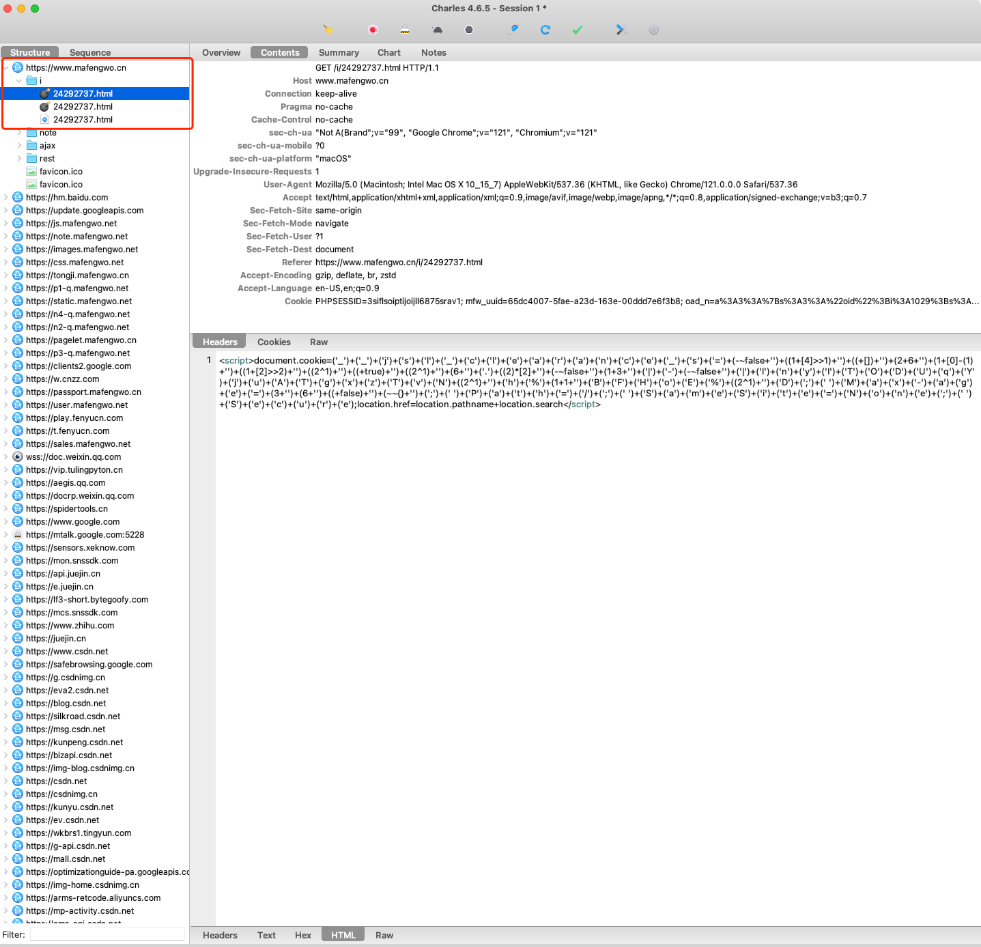Image resolution: width=981 pixels, height=947 pixels.
Task: Select the Headers tab beside Text
Action: tap(220, 935)
